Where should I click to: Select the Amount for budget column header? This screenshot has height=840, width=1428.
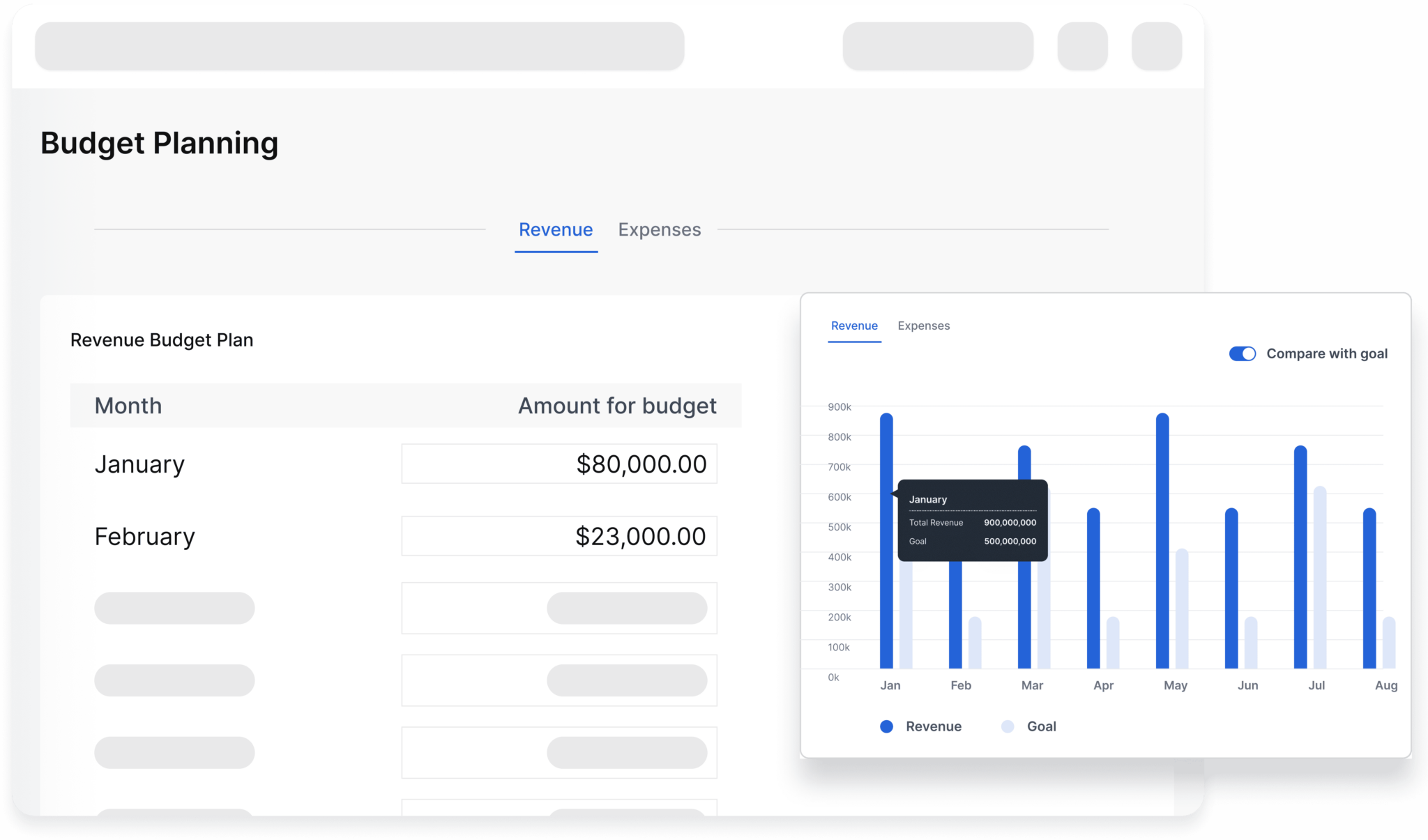tap(616, 405)
